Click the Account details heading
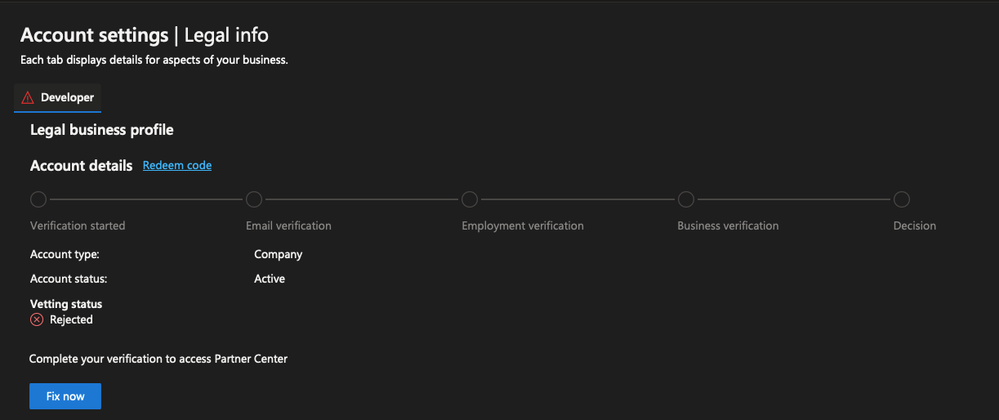 point(81,166)
